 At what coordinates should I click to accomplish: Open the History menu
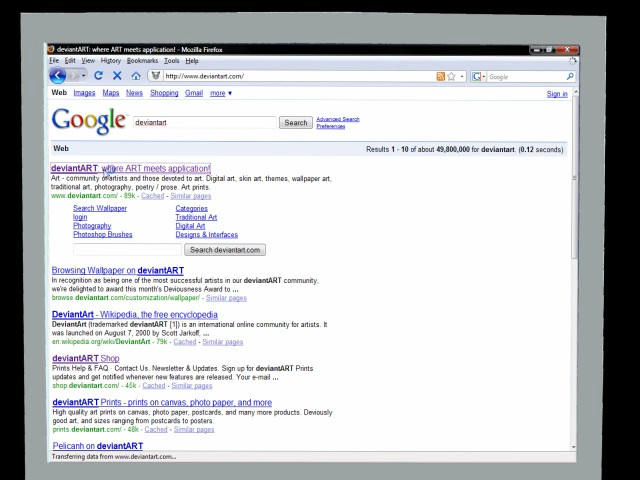[111, 61]
